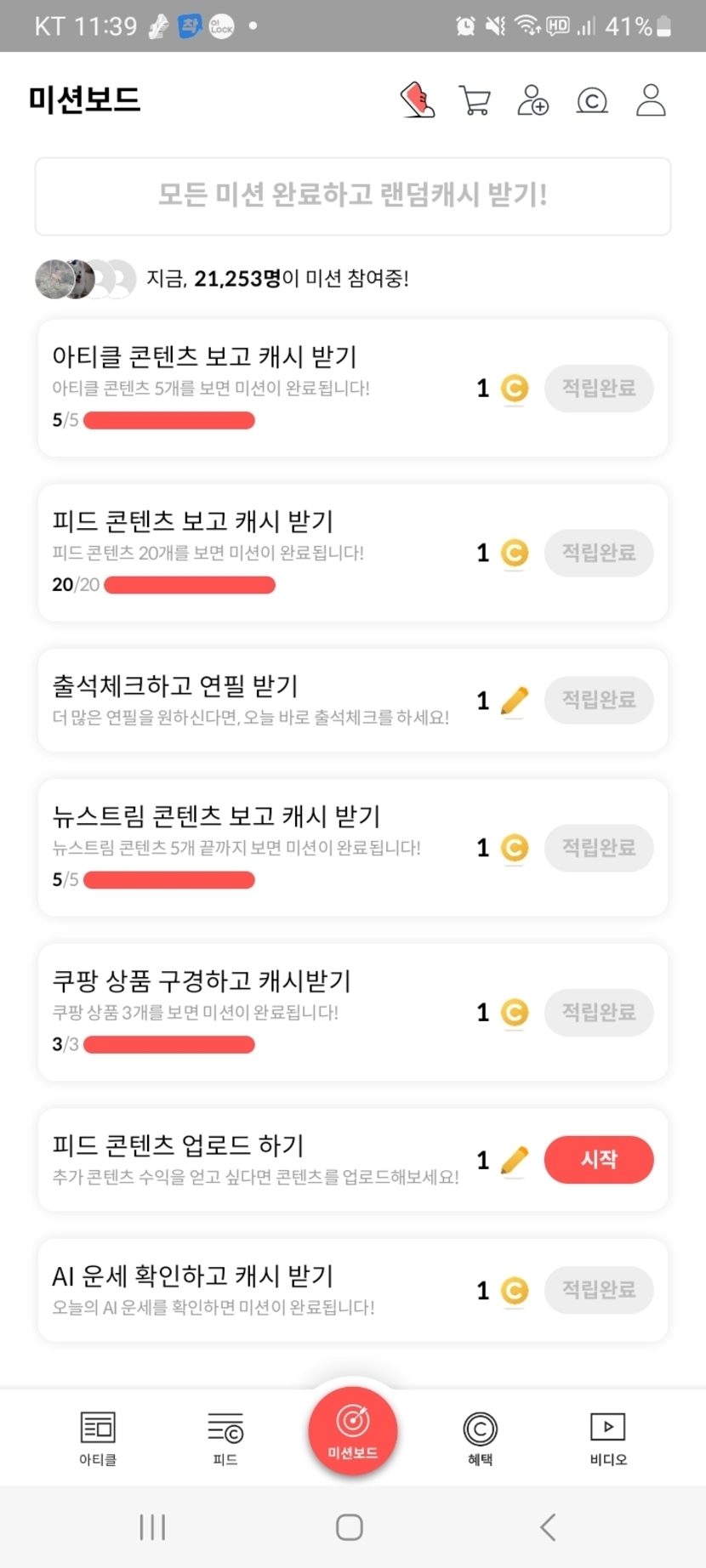Open the cash coin icon in header
This screenshot has width=706, height=1568.
point(592,101)
